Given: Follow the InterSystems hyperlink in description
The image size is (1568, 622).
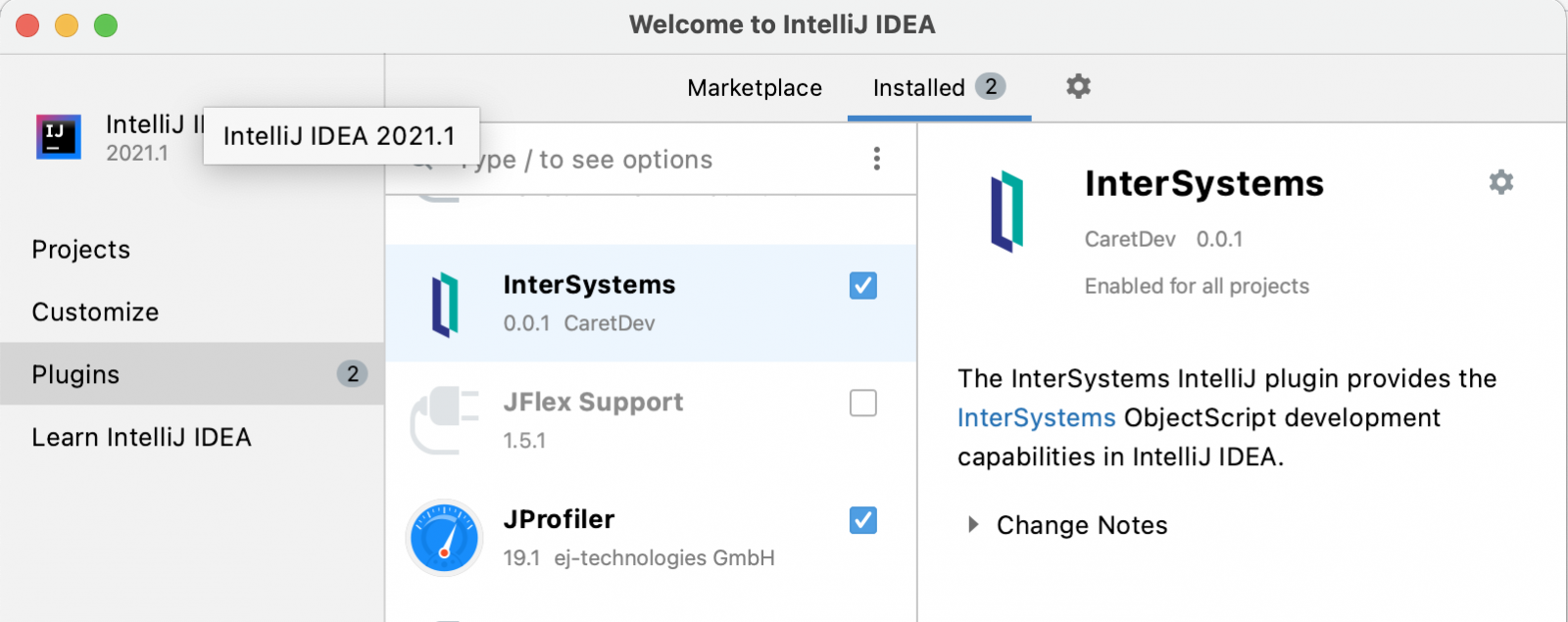Looking at the screenshot, I should pyautogui.click(x=1036, y=418).
